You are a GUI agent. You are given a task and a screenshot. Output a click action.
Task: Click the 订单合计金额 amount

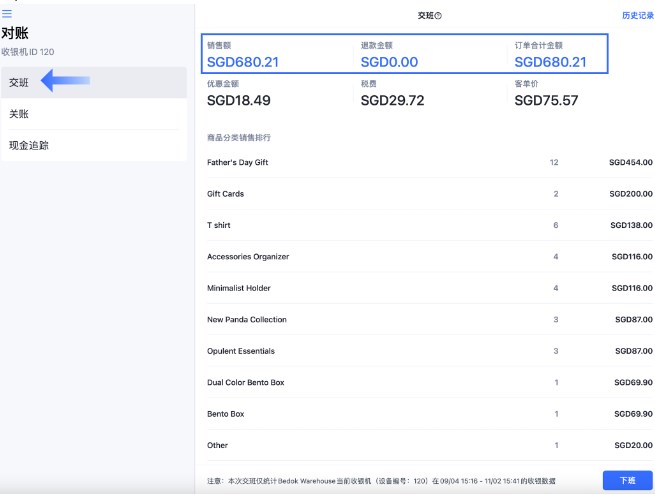click(550, 62)
